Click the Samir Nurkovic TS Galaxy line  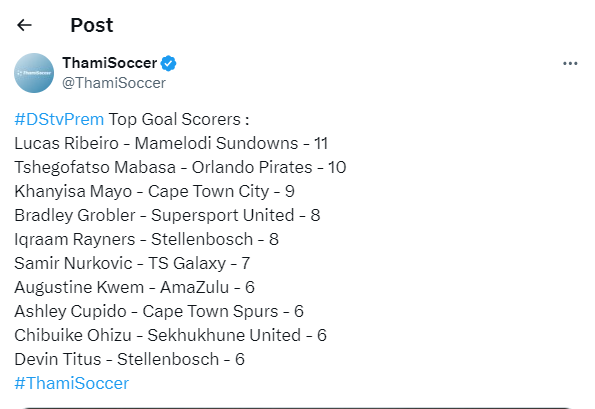(x=132, y=263)
